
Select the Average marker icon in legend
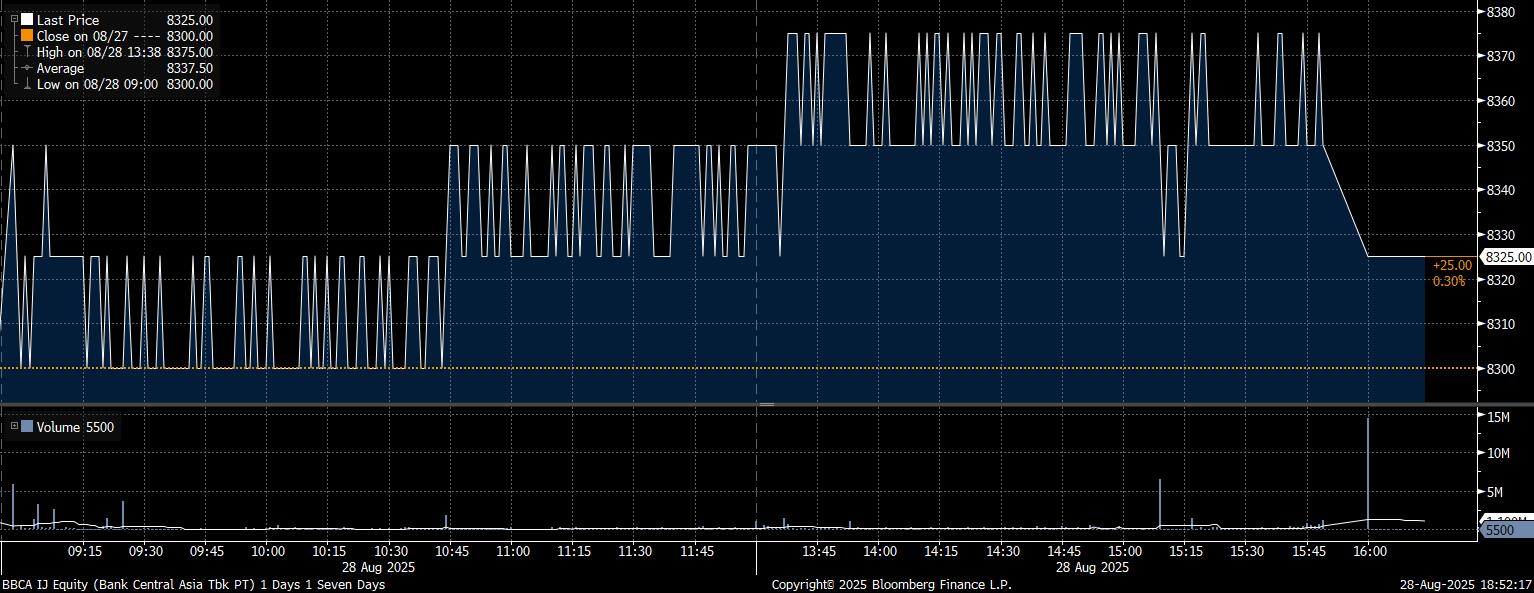[x=27, y=68]
